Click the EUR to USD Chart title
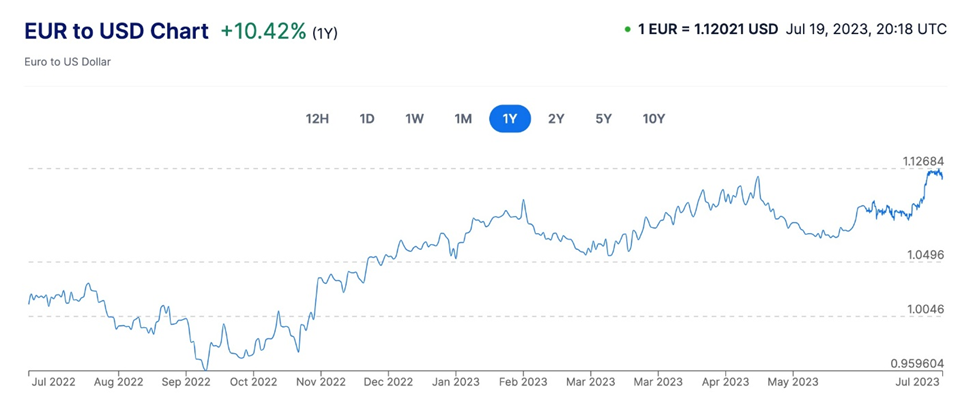Screen dimensions: 975x414 pos(116,31)
